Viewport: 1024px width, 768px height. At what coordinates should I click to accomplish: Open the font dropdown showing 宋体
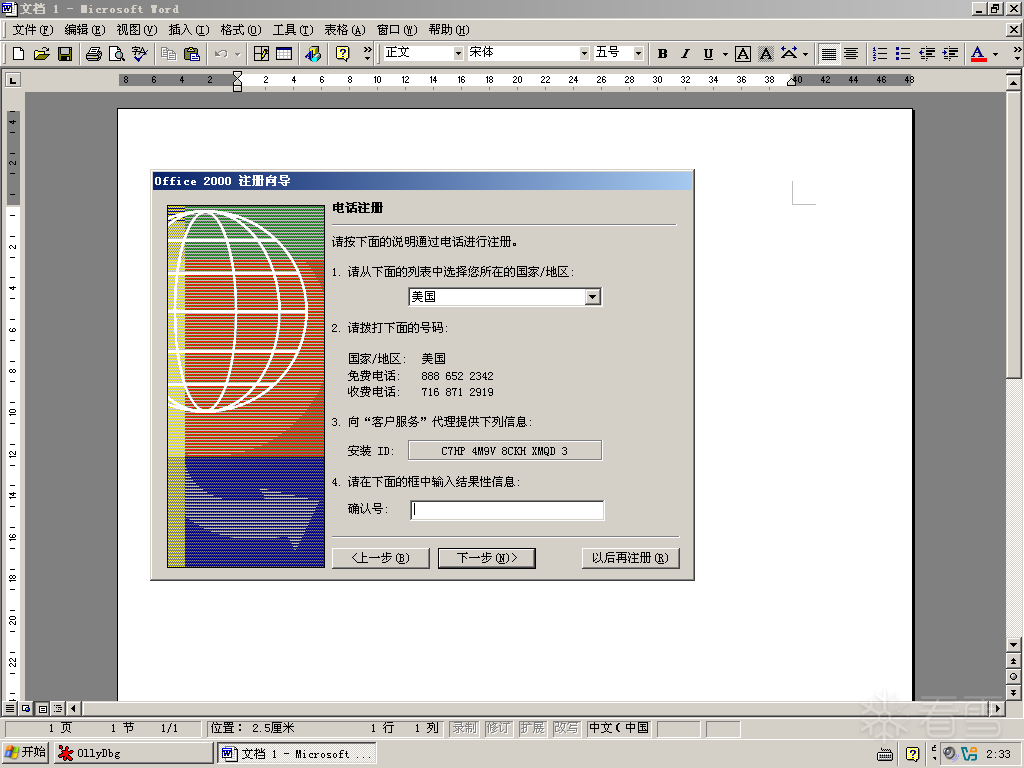point(584,54)
